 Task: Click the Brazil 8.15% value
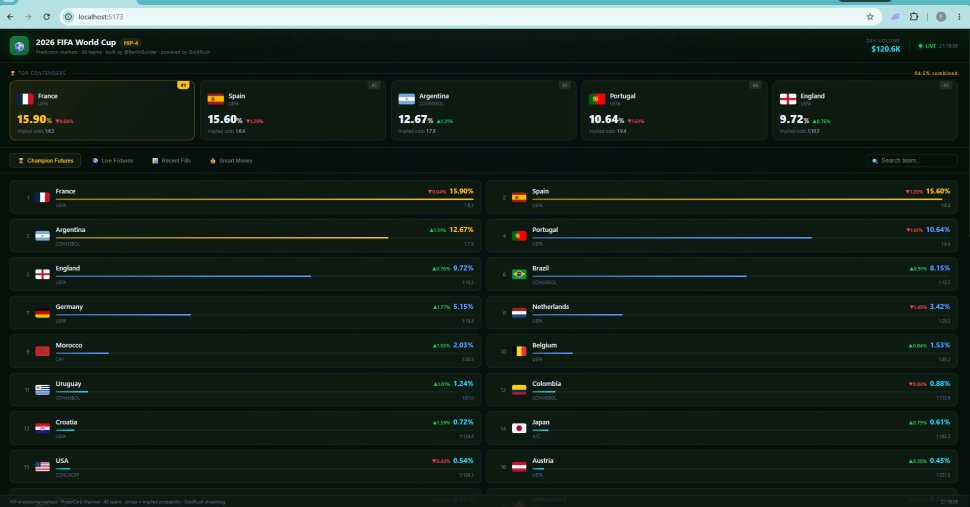[940, 268]
